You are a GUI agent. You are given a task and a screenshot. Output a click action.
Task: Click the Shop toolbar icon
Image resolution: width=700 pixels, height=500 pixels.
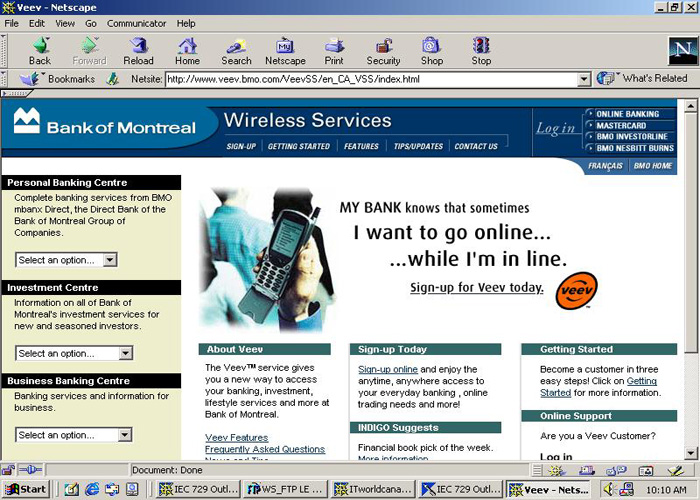431,46
